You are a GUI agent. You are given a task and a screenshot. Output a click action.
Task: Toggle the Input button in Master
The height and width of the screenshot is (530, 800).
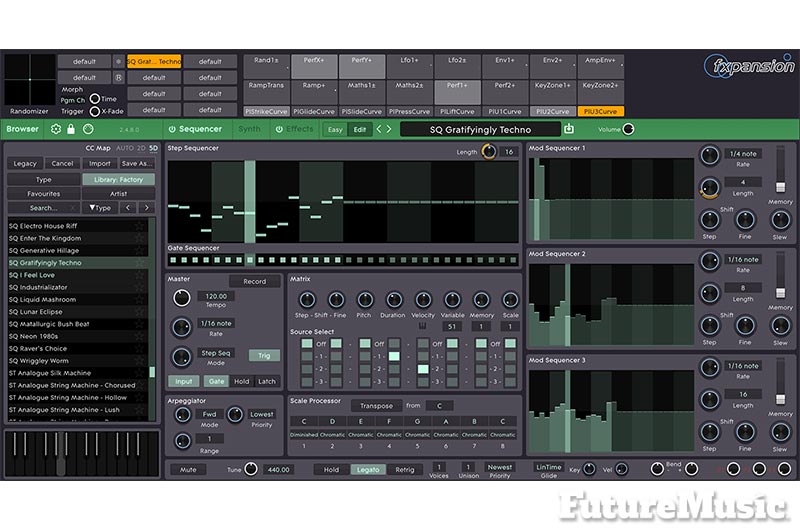(x=184, y=381)
